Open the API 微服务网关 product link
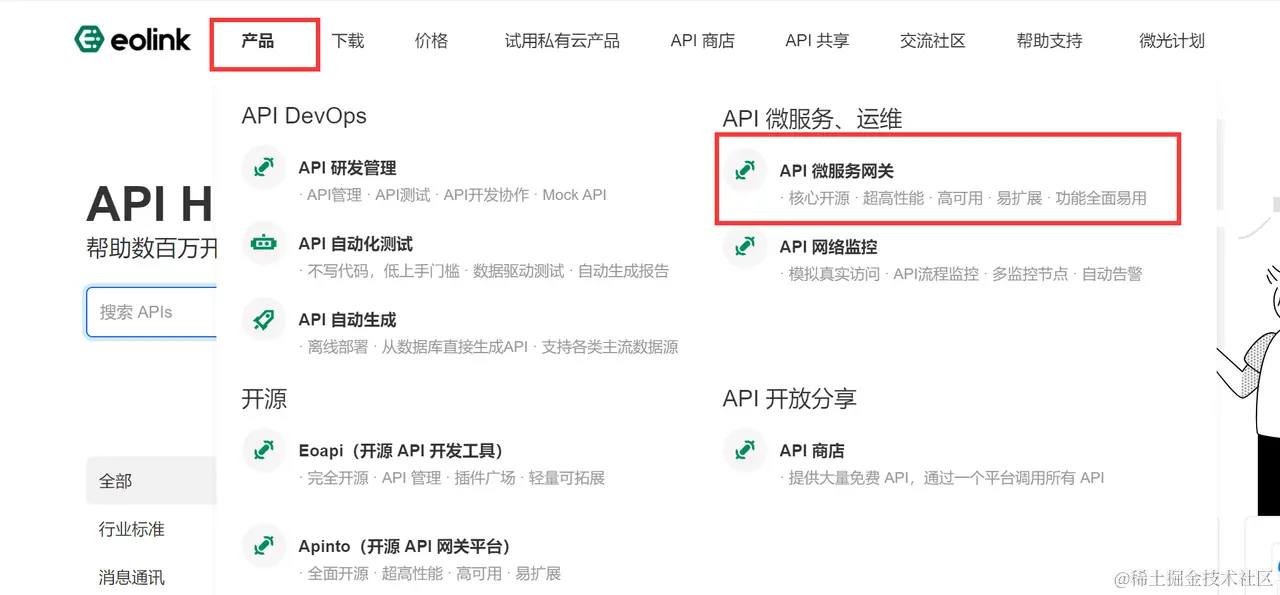 point(836,171)
